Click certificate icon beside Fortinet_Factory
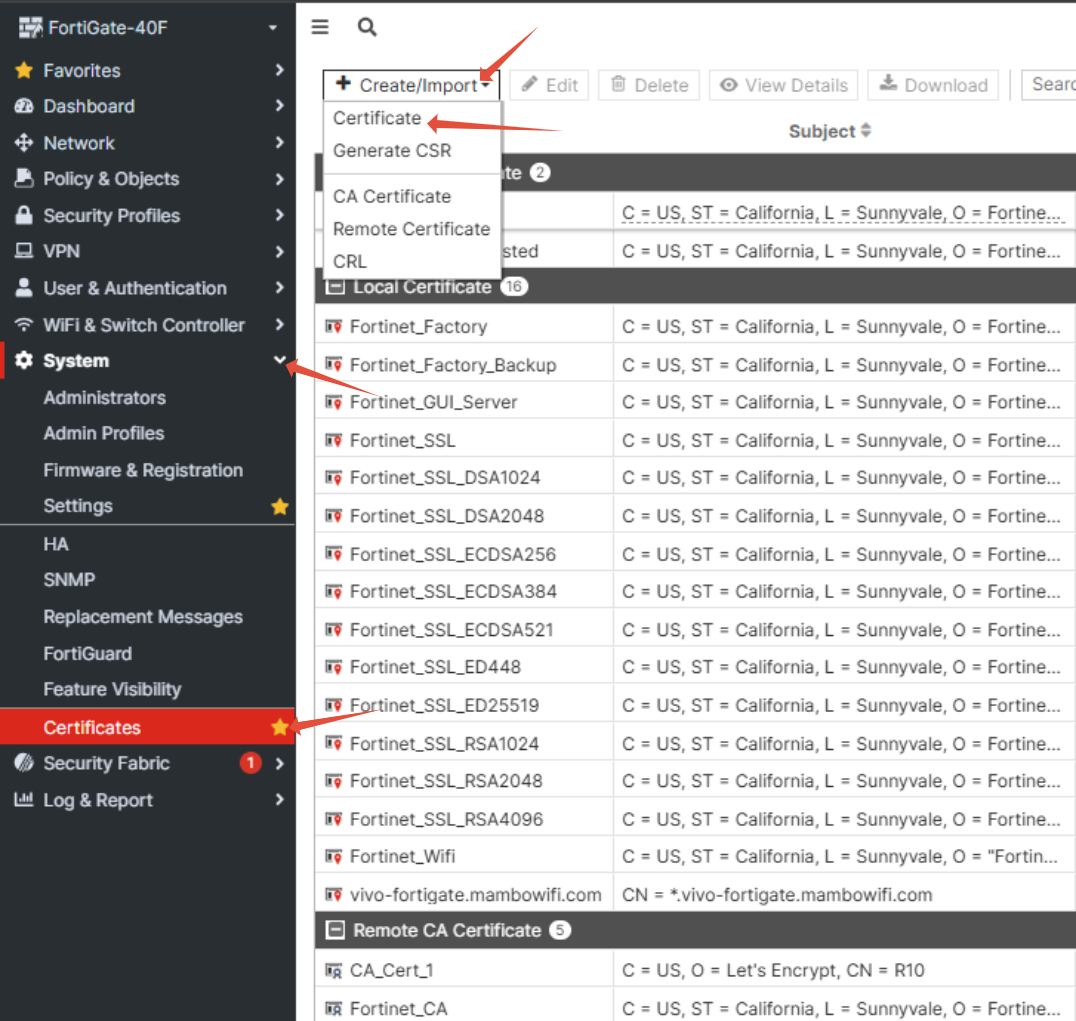This screenshot has width=1076, height=1021. click(334, 327)
